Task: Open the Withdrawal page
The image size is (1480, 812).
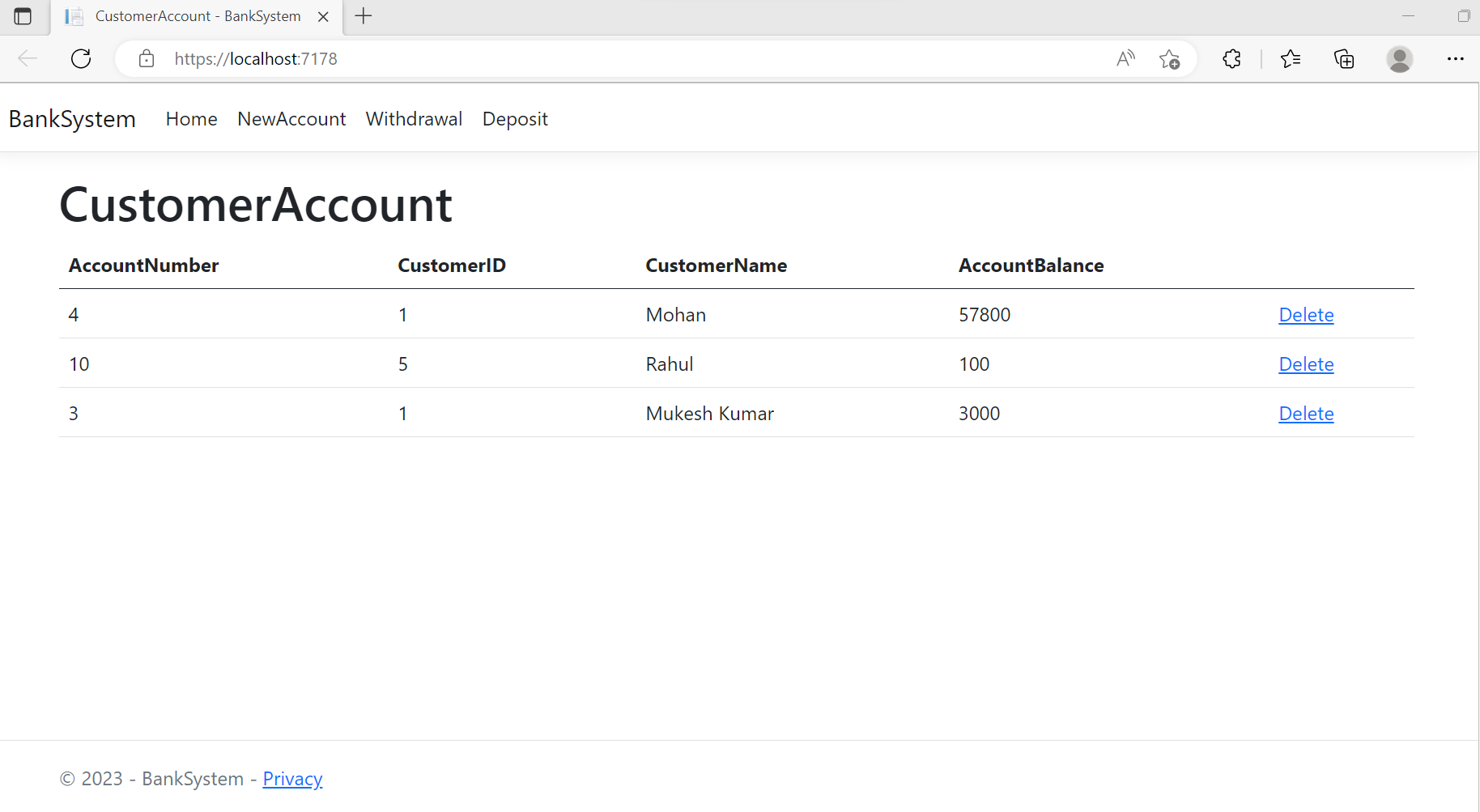Action: [414, 118]
